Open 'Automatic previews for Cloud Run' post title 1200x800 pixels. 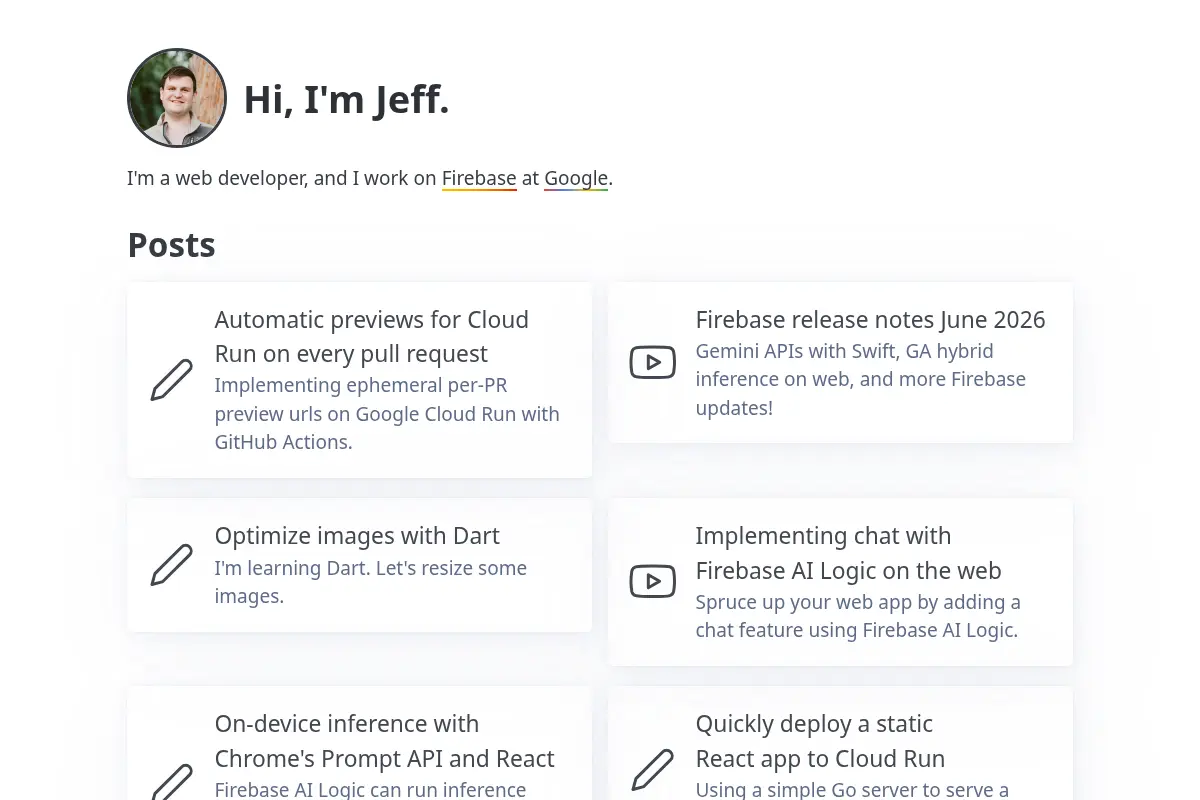(372, 337)
